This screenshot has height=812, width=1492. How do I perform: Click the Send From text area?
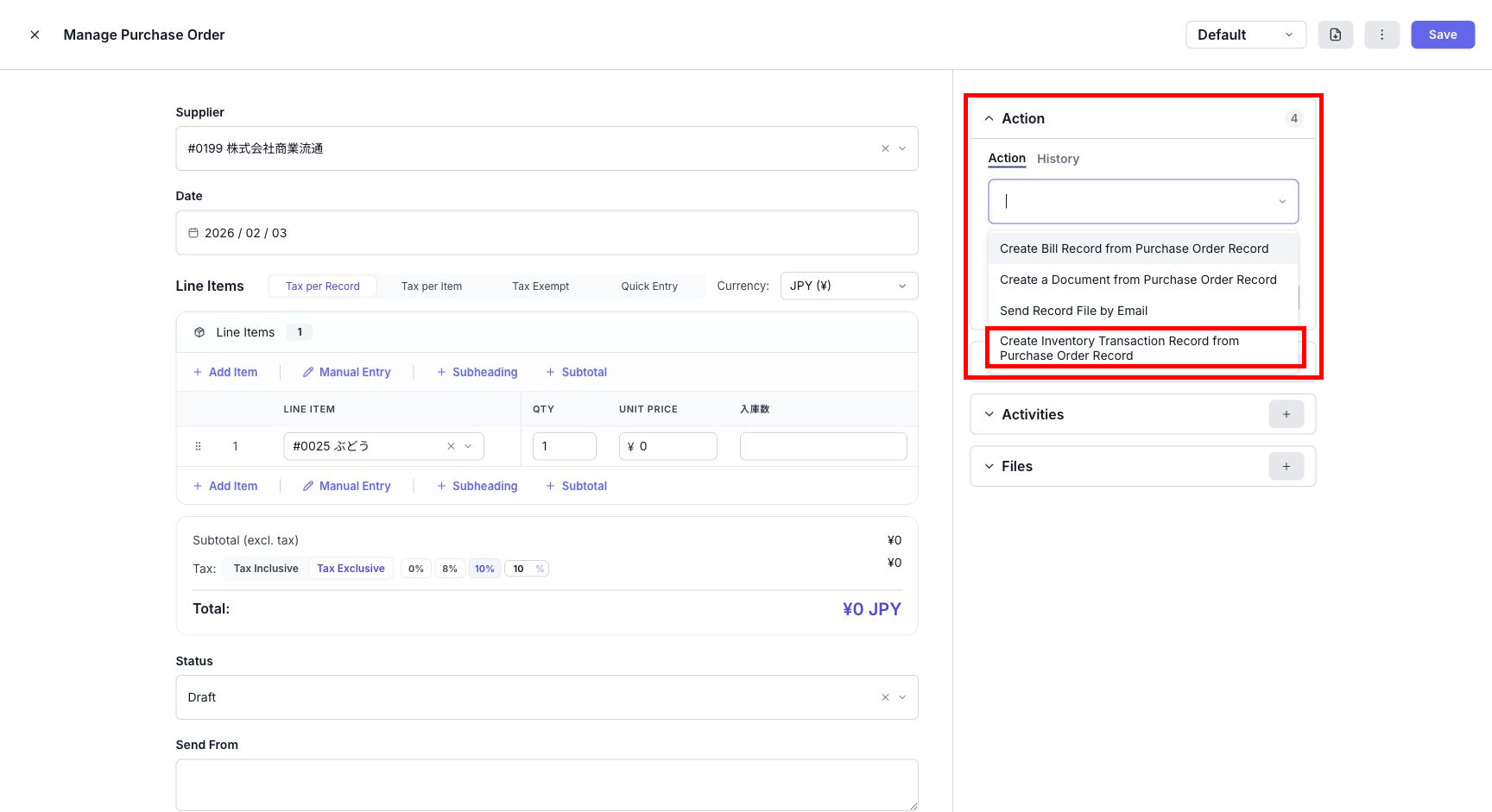point(547,784)
